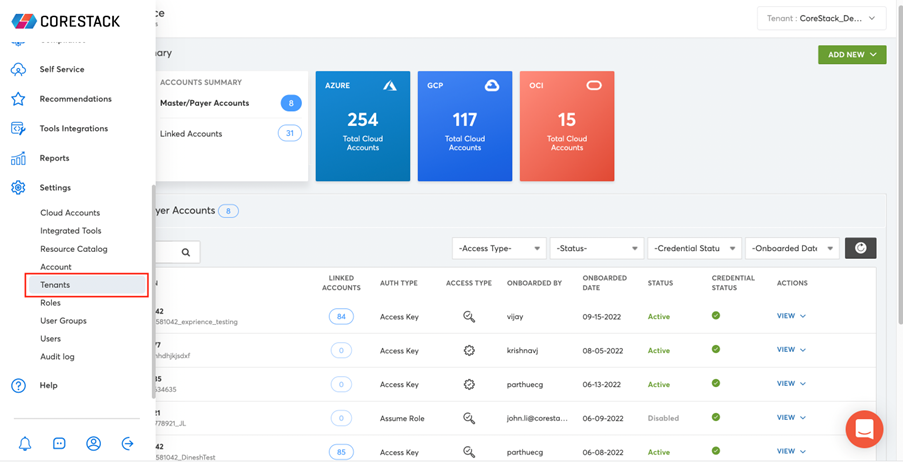903x462 pixels.
Task: Select Tenants under Settings
Action: [x=86, y=285]
